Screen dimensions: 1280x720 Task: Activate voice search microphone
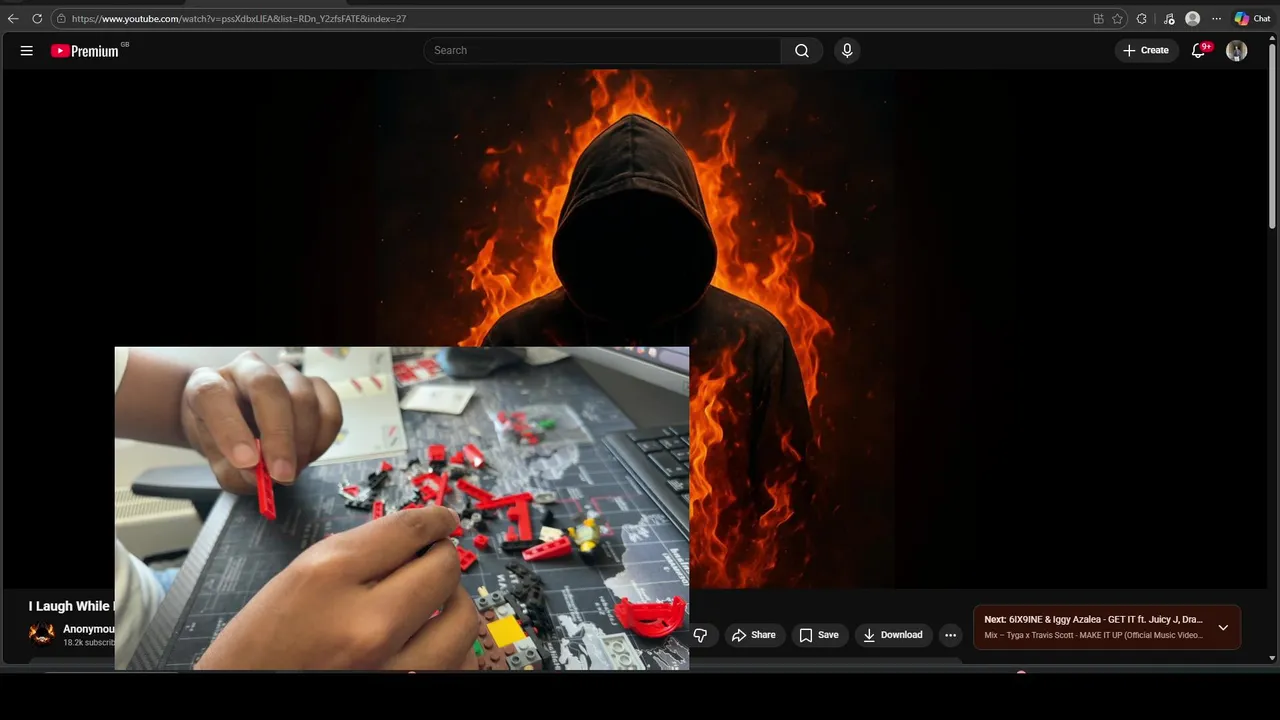coord(847,51)
